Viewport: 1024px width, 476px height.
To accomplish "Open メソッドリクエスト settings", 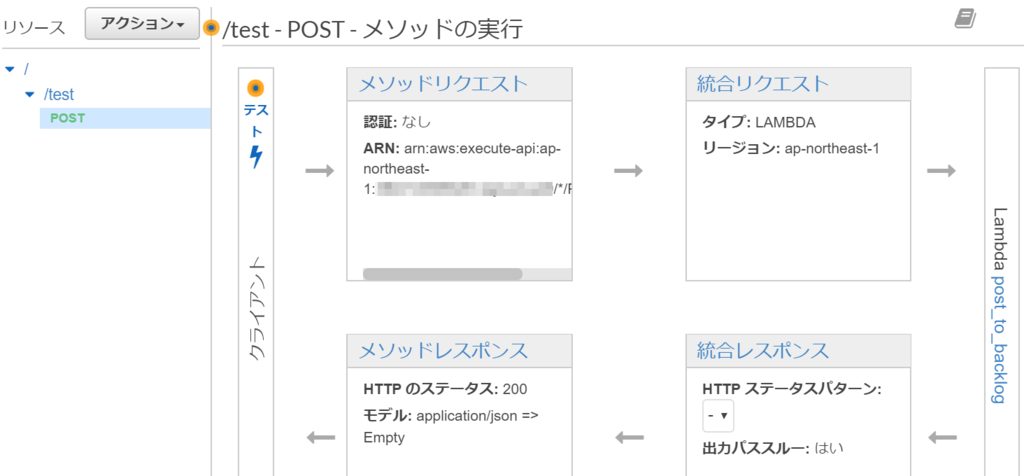I will pyautogui.click(x=443, y=84).
